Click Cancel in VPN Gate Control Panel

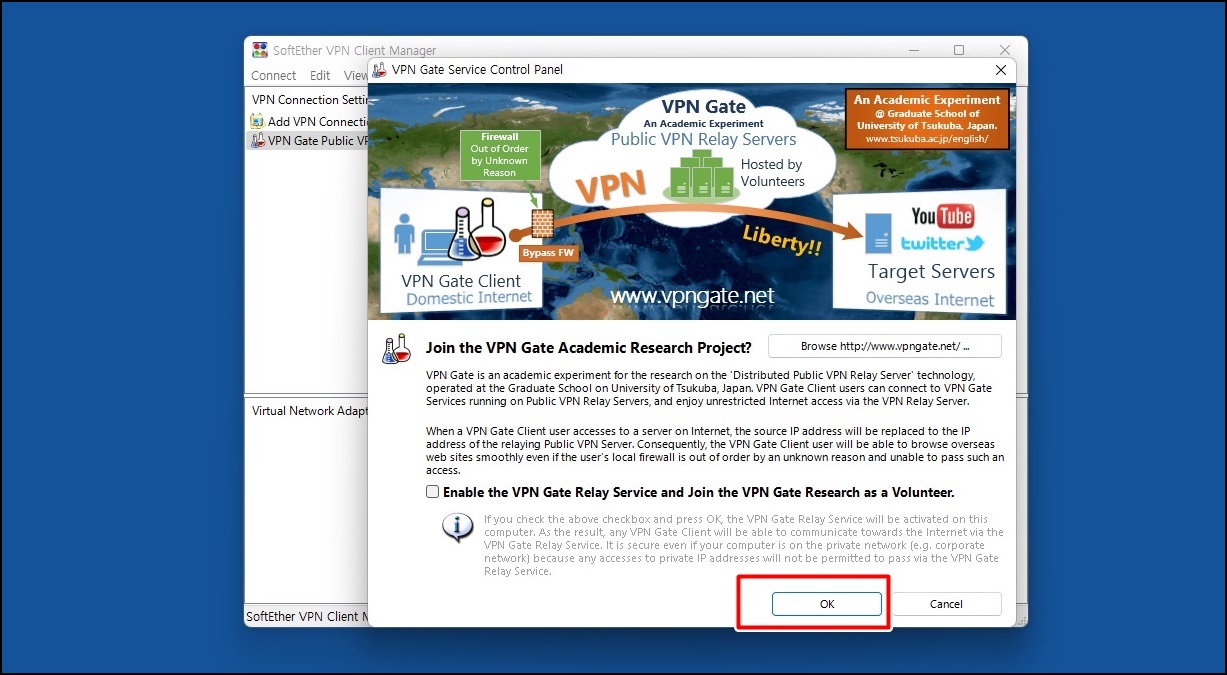coord(946,604)
